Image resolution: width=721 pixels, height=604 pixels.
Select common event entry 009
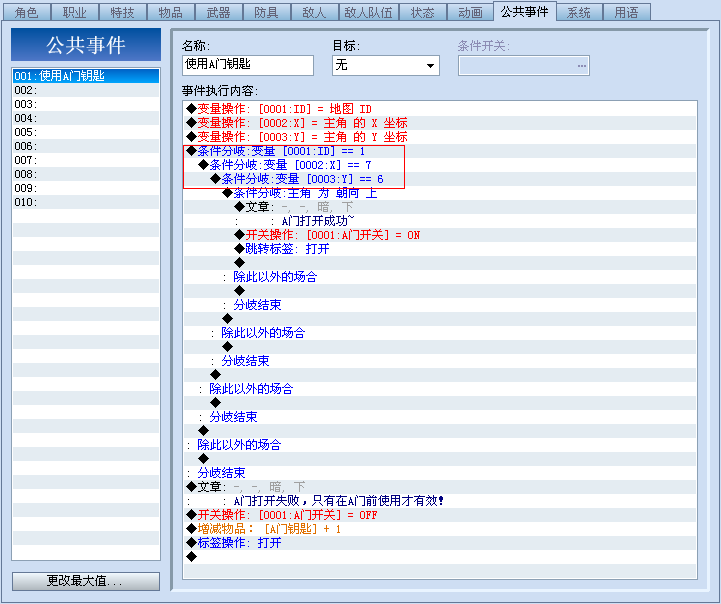click(86, 188)
